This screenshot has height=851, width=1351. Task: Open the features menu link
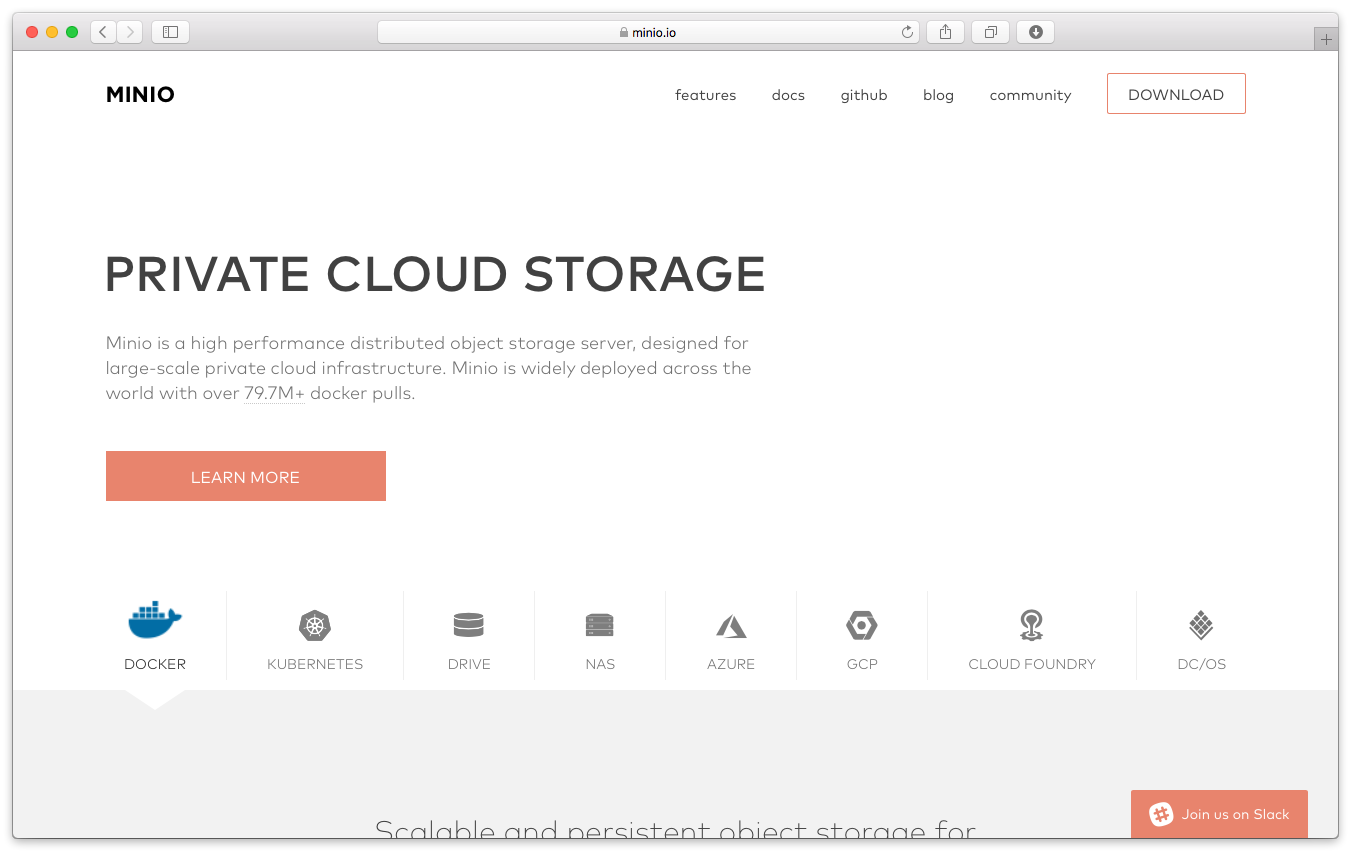[x=705, y=95]
